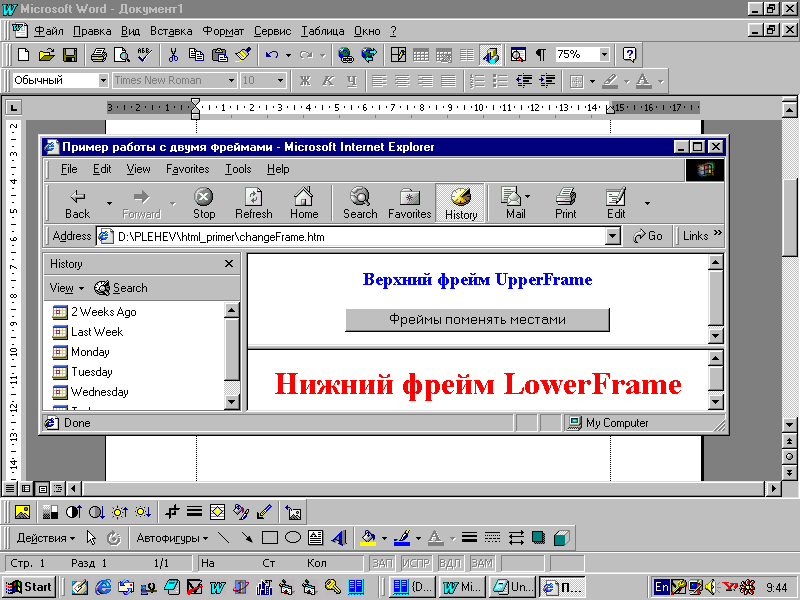Select the Rectangle drawing tool
The image size is (800, 600).
(269, 538)
